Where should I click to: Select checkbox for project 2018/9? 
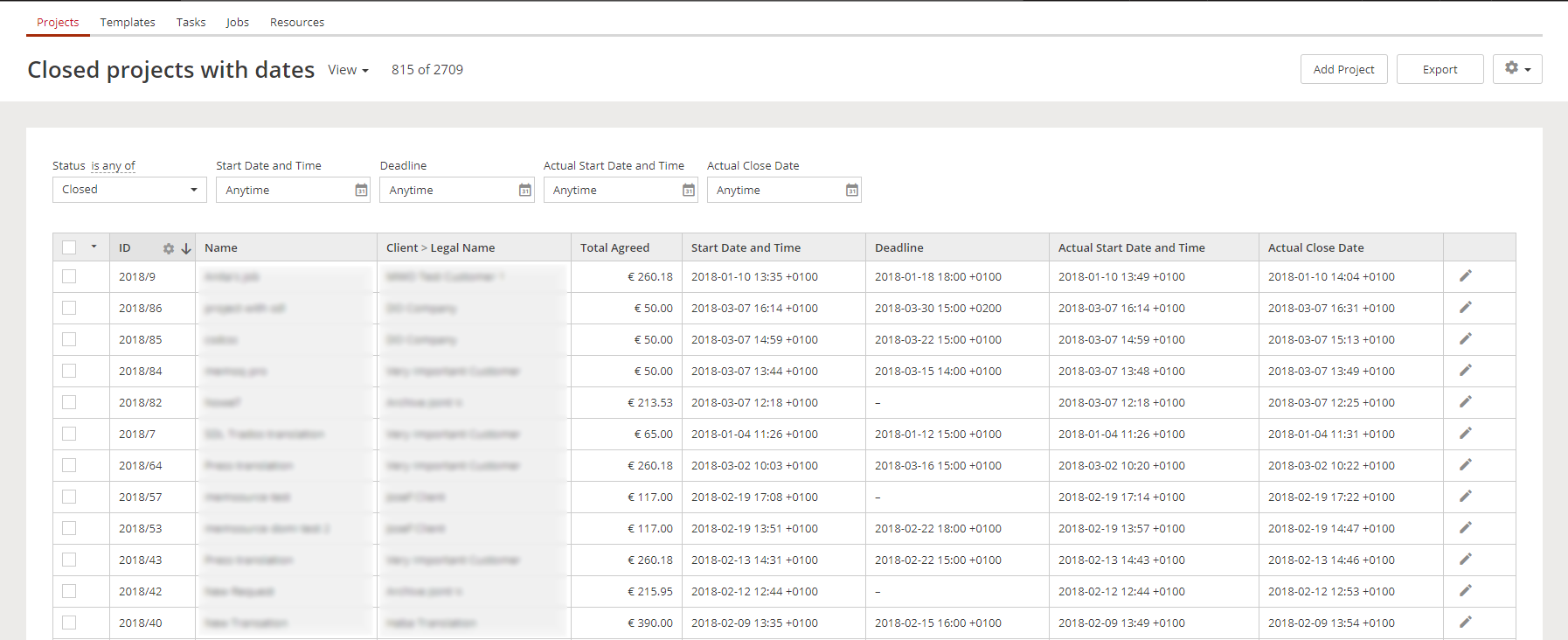click(x=69, y=276)
